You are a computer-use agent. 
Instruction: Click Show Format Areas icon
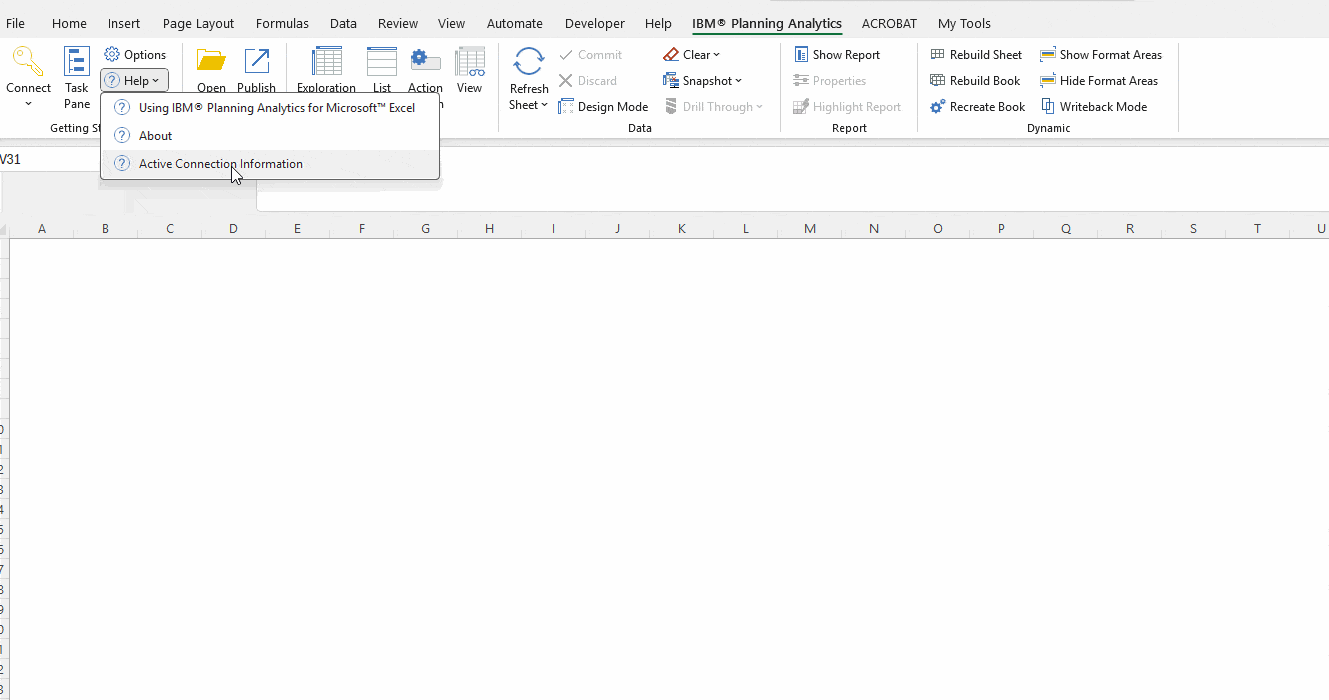(1047, 55)
